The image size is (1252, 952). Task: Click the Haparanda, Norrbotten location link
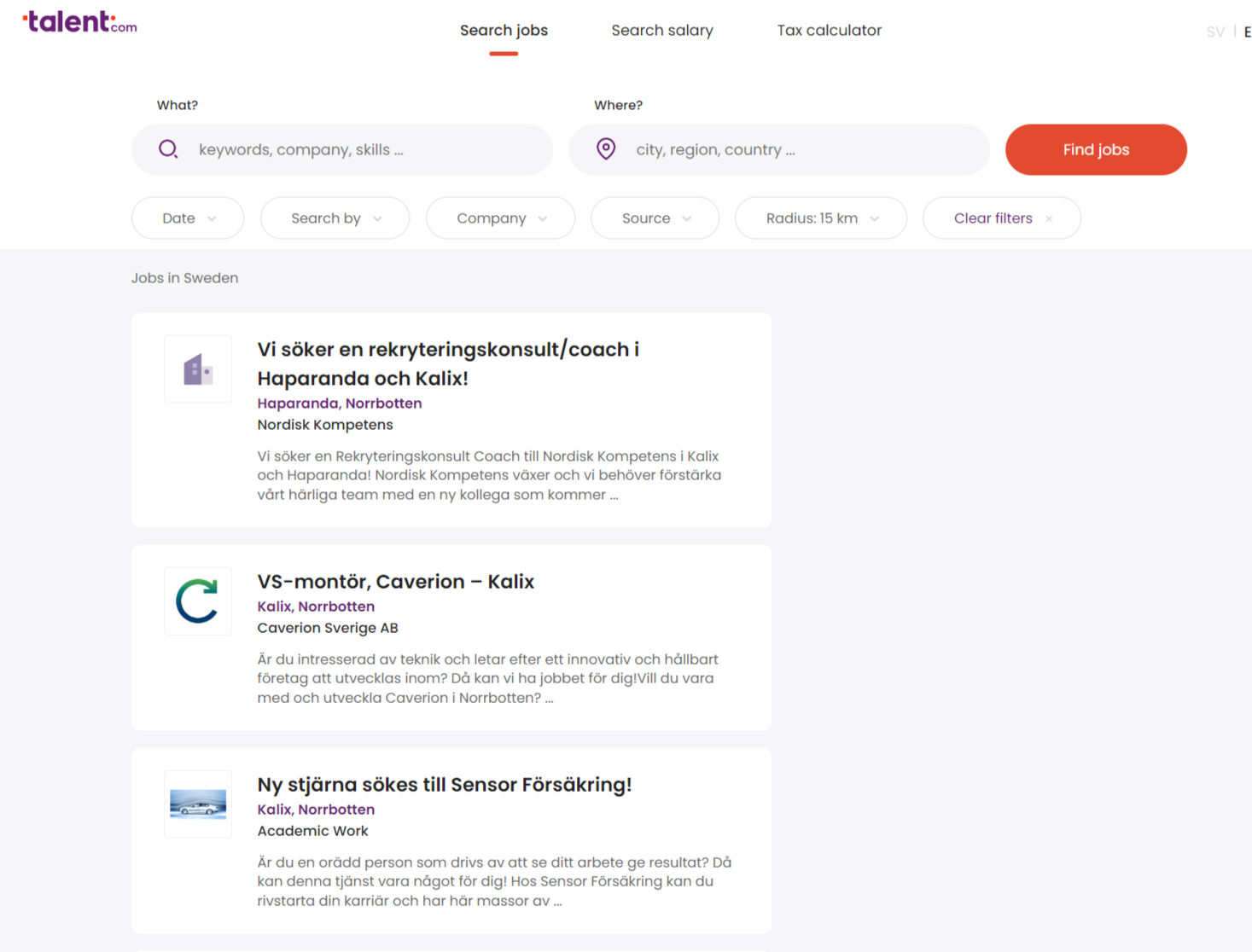pos(340,403)
